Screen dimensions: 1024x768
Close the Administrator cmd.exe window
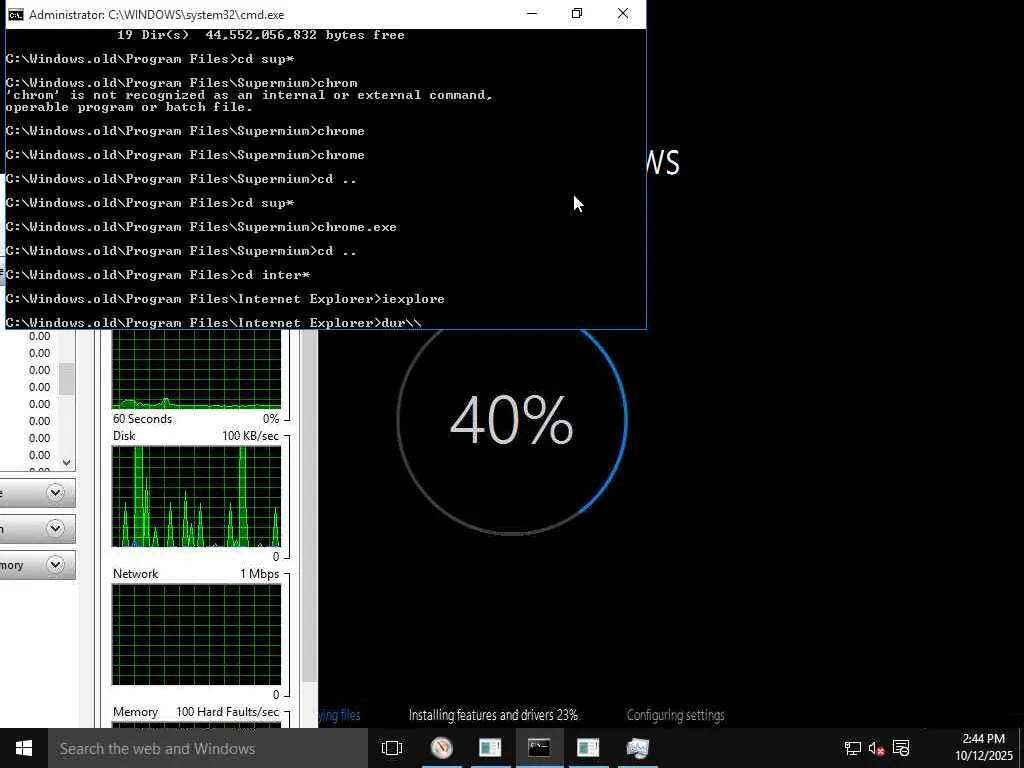click(x=623, y=14)
